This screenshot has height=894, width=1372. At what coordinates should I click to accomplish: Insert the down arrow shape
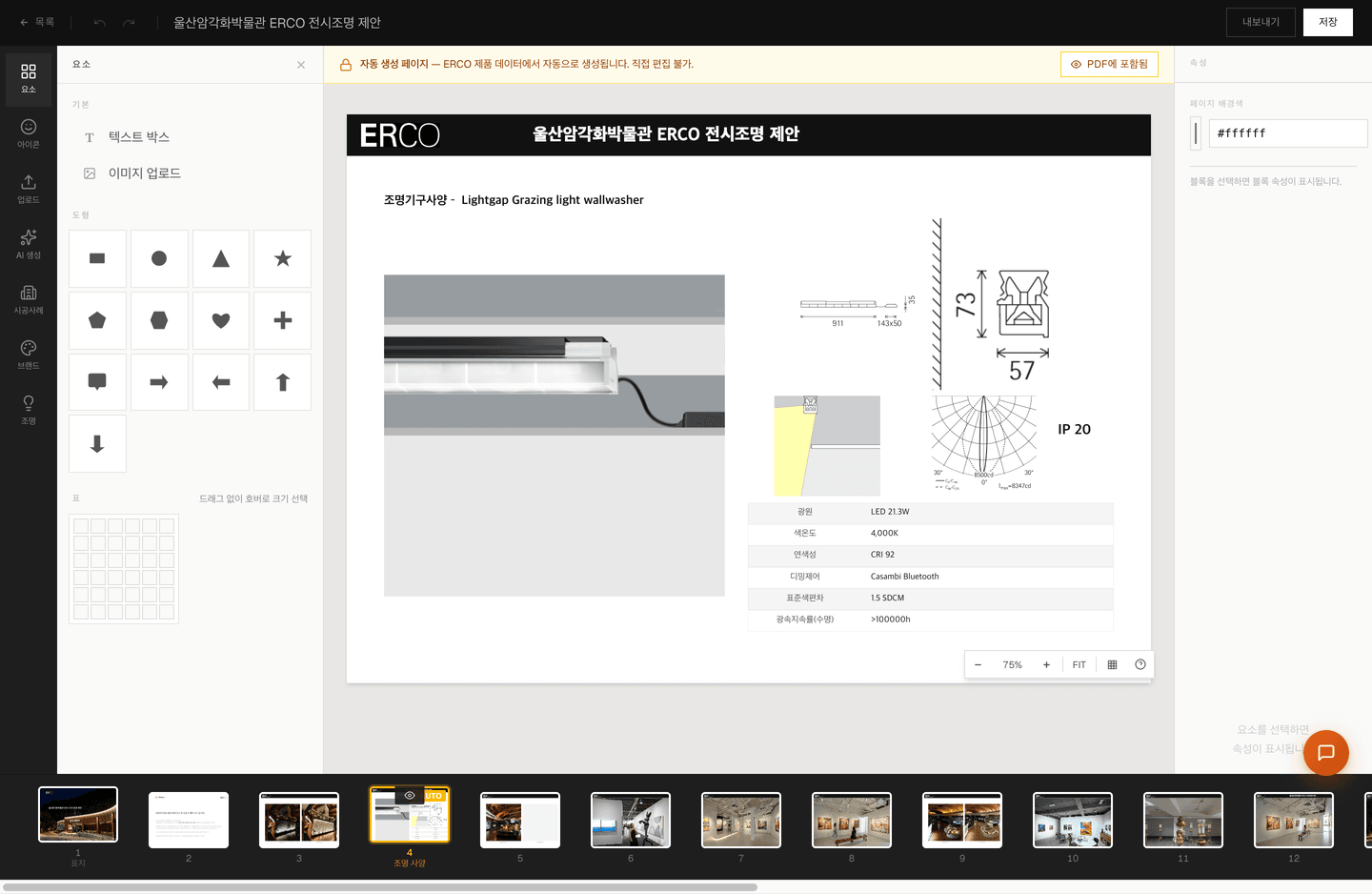97,444
